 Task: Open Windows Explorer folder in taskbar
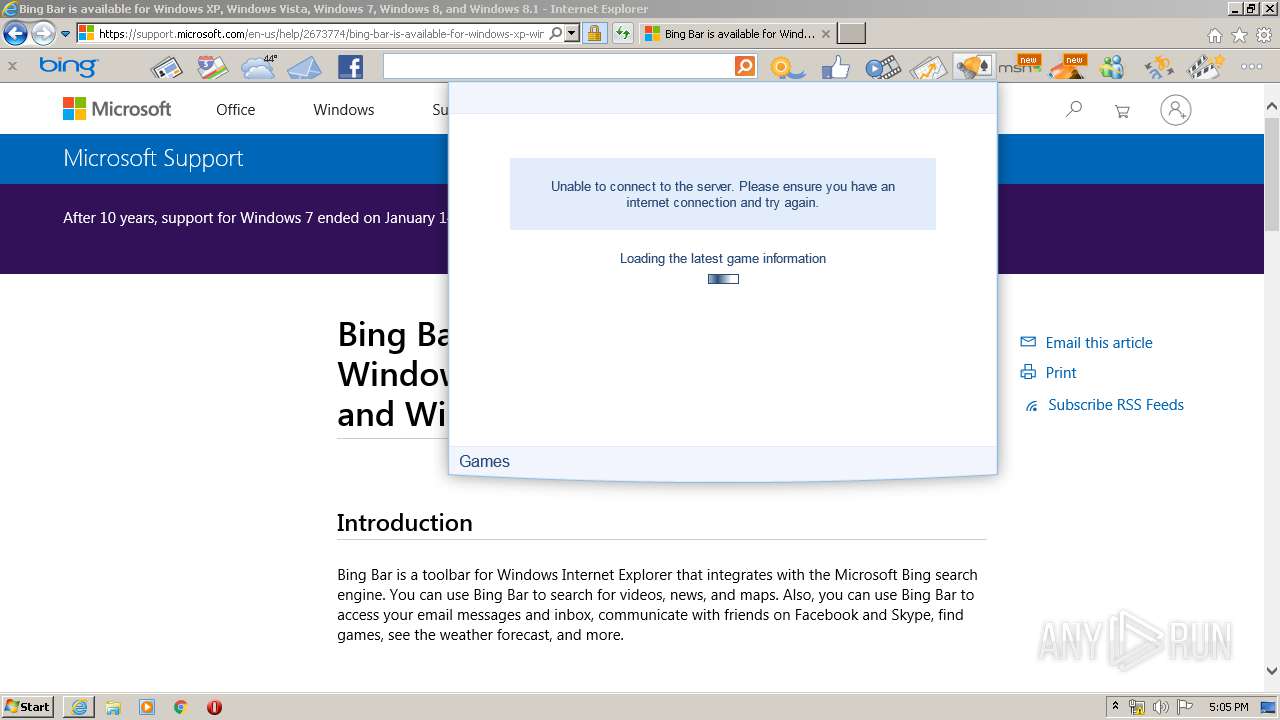(113, 707)
